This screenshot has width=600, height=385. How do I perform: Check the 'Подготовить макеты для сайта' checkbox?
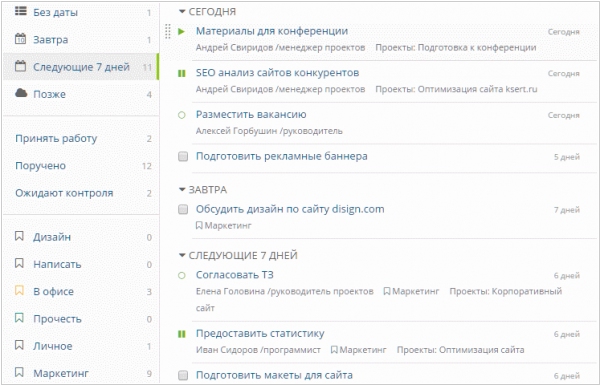[x=183, y=375]
